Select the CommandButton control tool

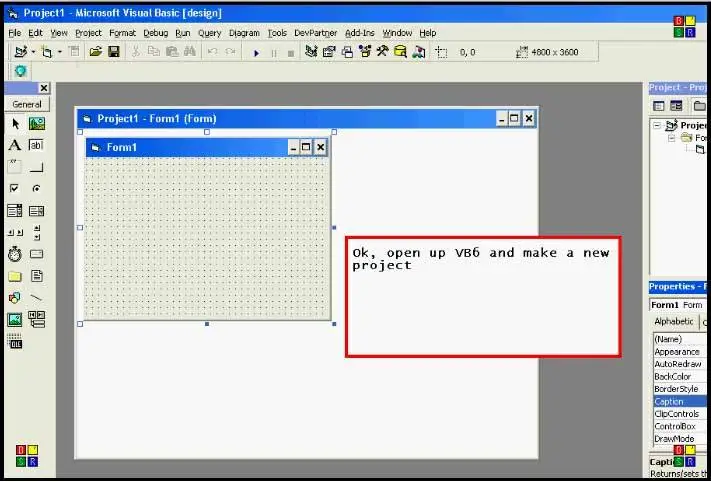tap(36, 168)
